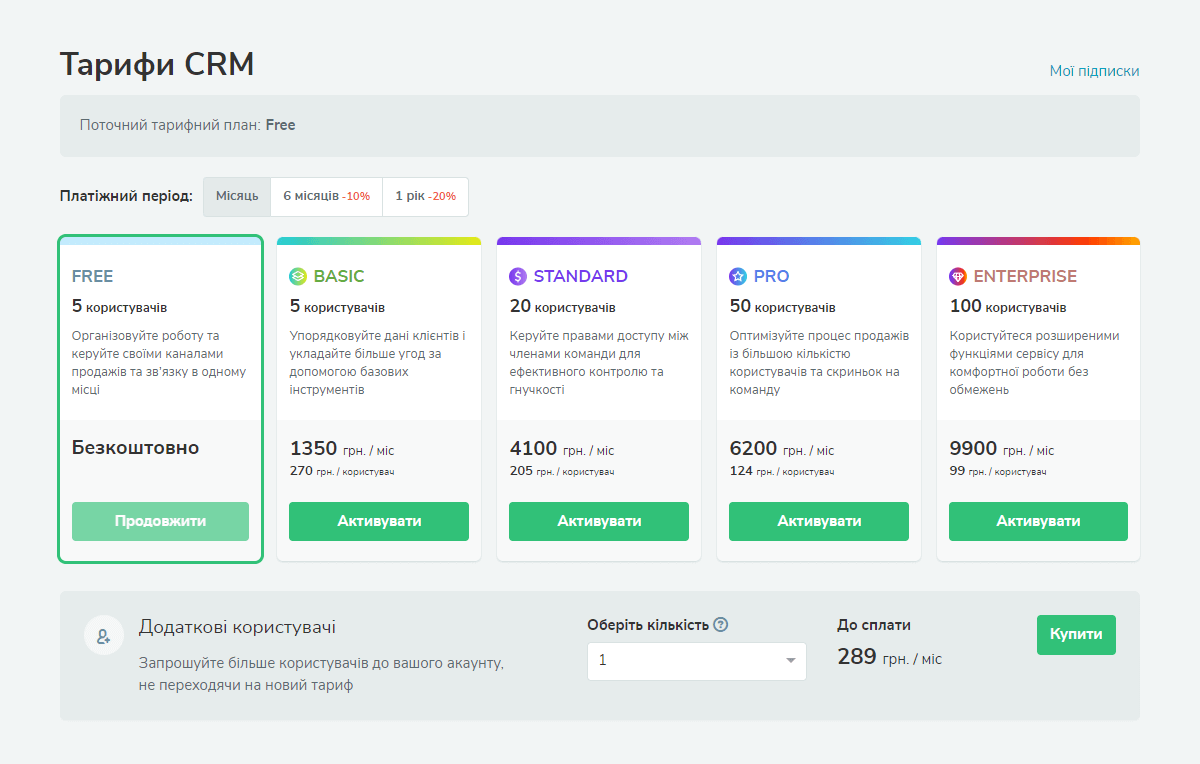Activate the STANDARD tariff plan
The height and width of the screenshot is (764, 1200).
point(598,521)
